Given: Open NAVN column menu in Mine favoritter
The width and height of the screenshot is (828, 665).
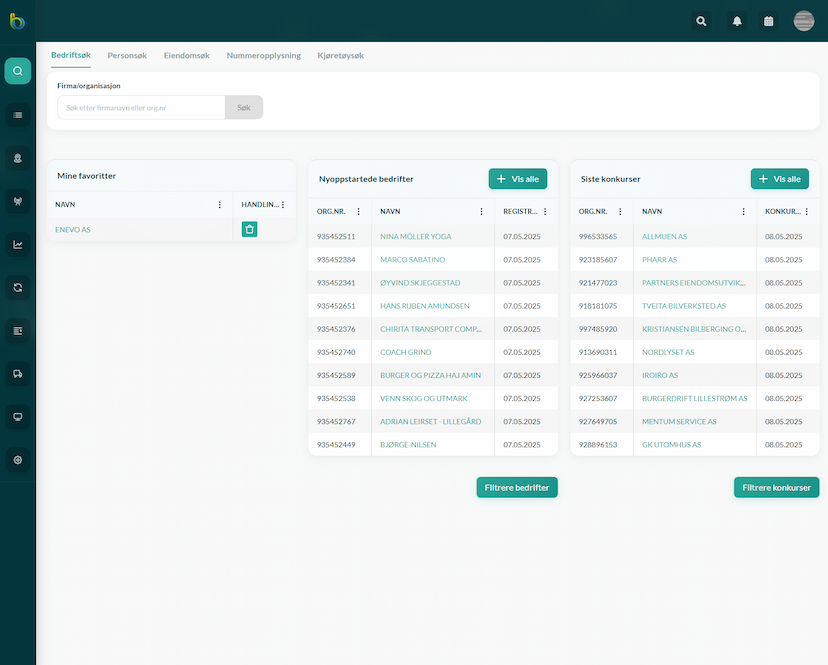Looking at the screenshot, I should tap(220, 204).
